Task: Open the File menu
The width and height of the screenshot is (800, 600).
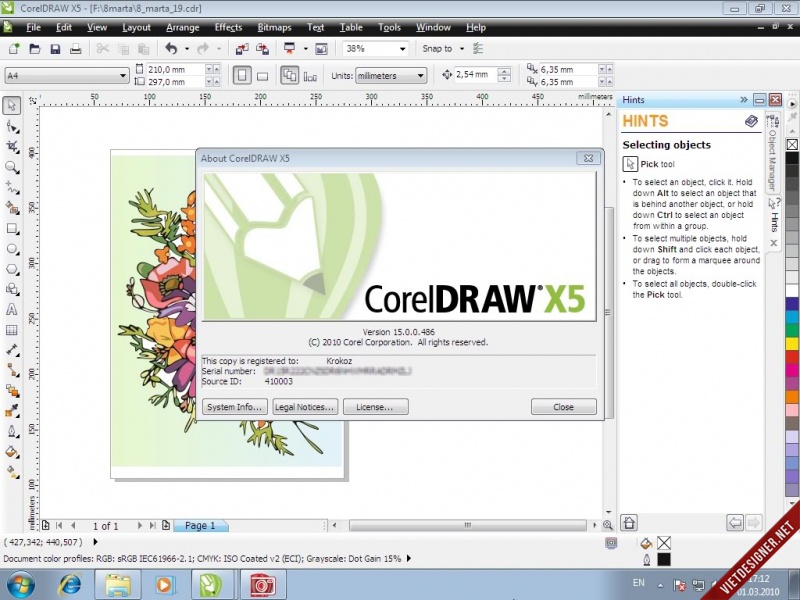Action: point(33,28)
